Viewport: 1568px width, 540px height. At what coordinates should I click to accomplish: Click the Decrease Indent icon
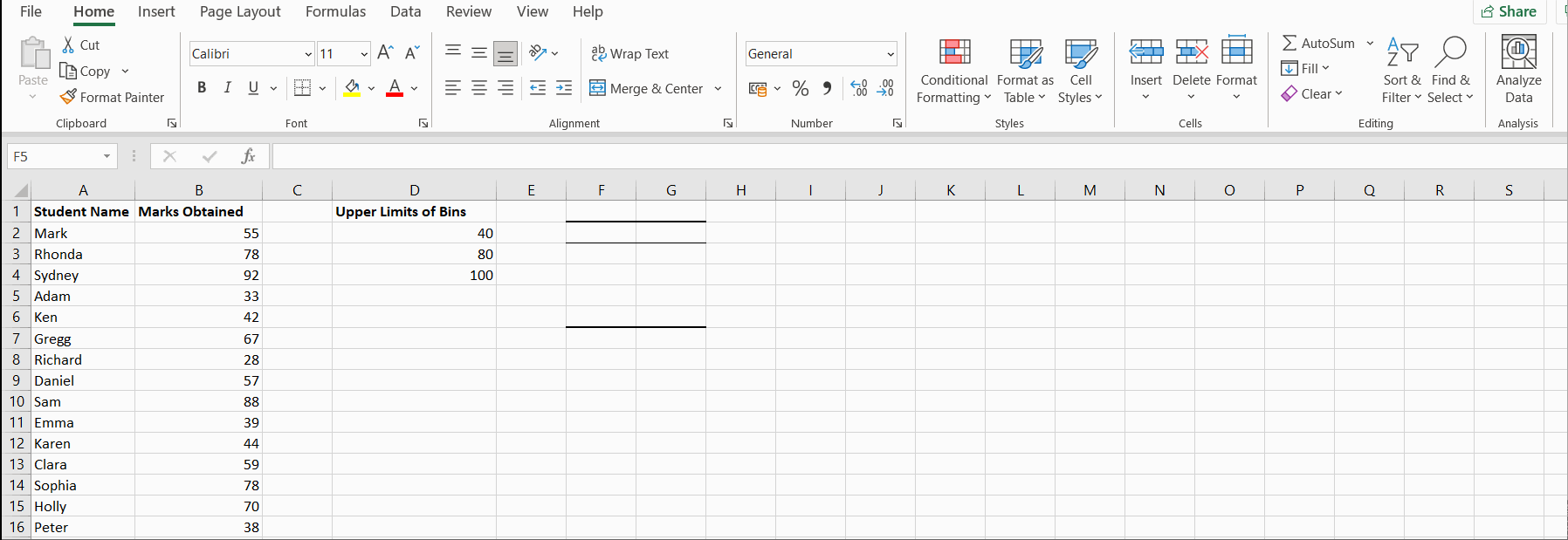click(538, 88)
